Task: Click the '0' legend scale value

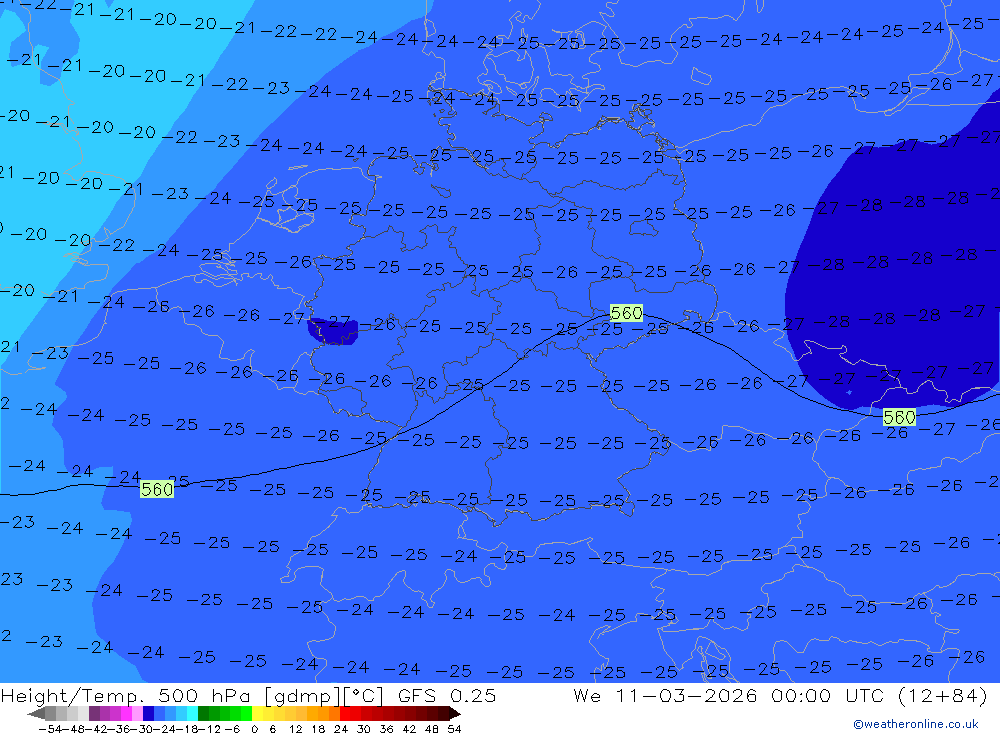Action: [254, 729]
